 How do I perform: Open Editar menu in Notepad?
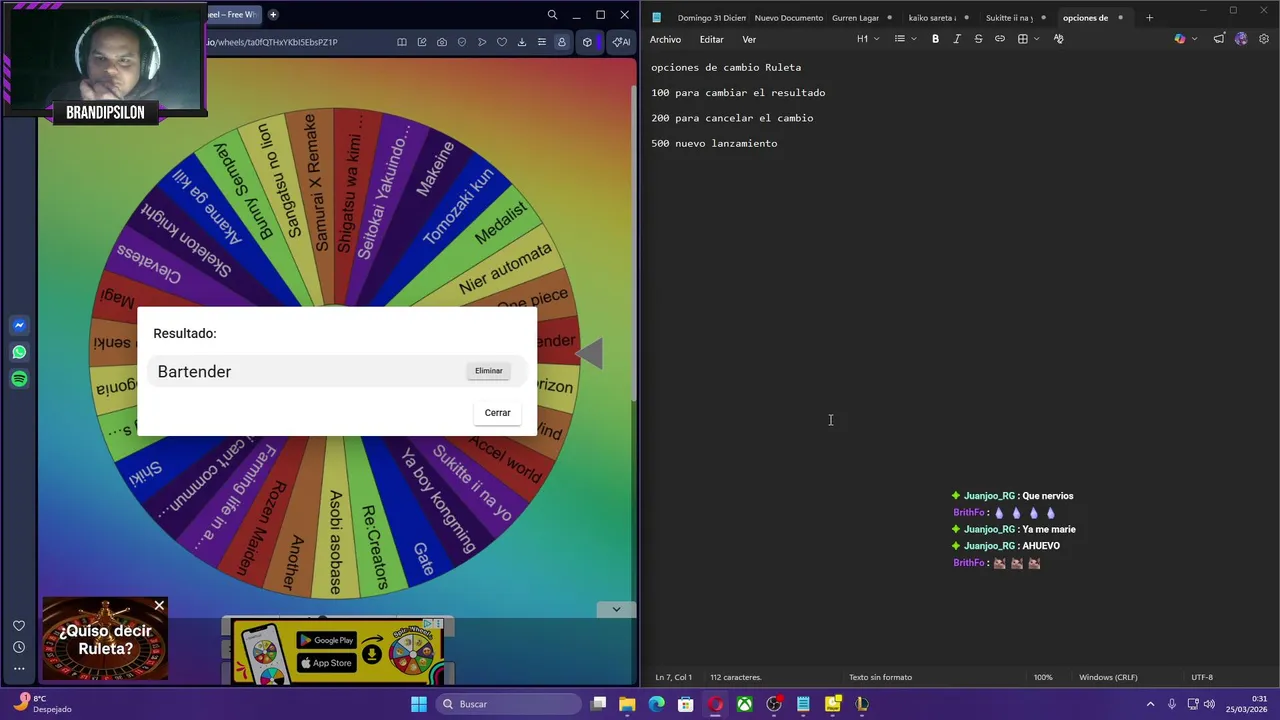tap(711, 39)
